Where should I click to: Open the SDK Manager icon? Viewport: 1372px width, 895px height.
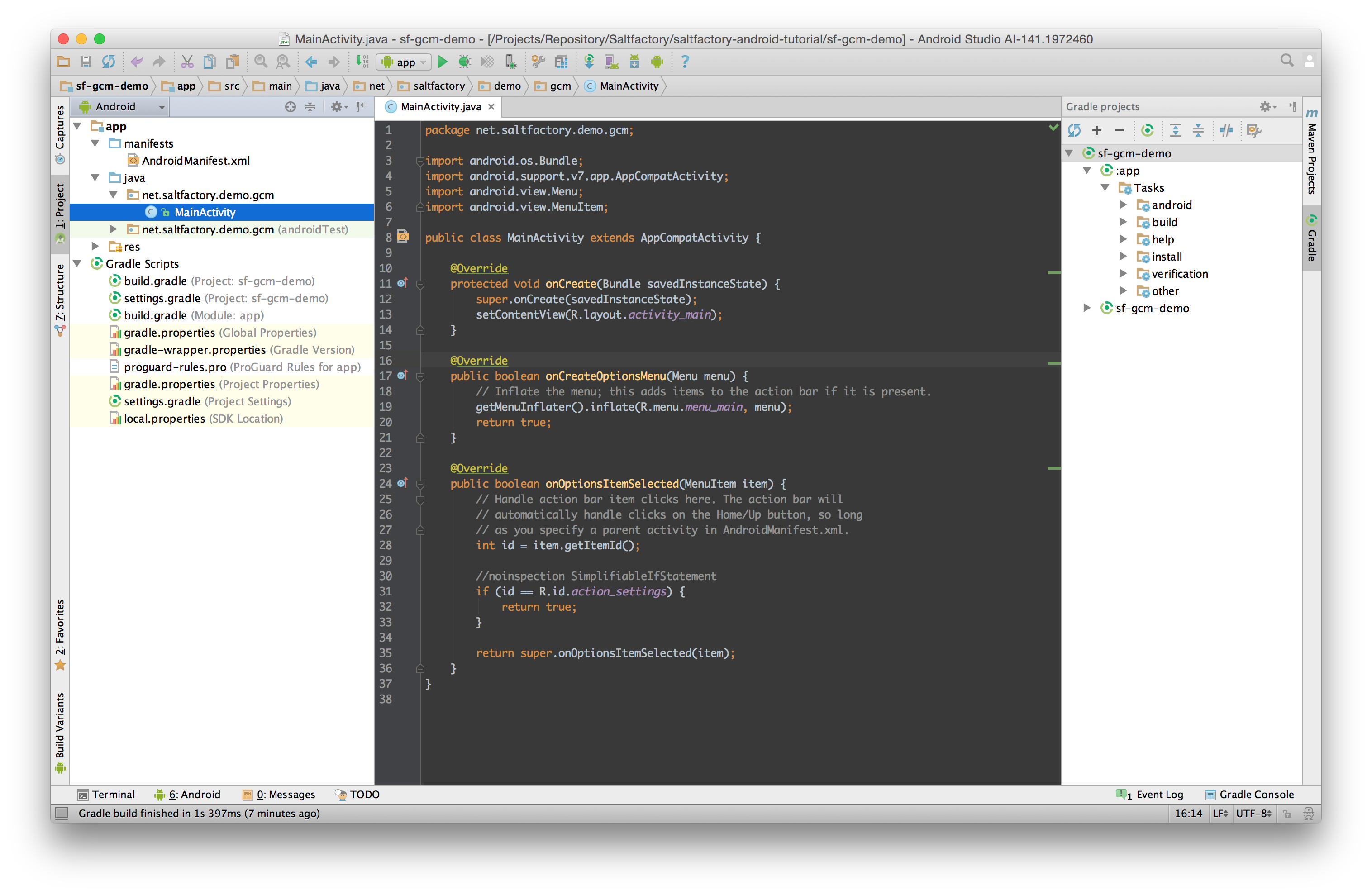tap(634, 62)
